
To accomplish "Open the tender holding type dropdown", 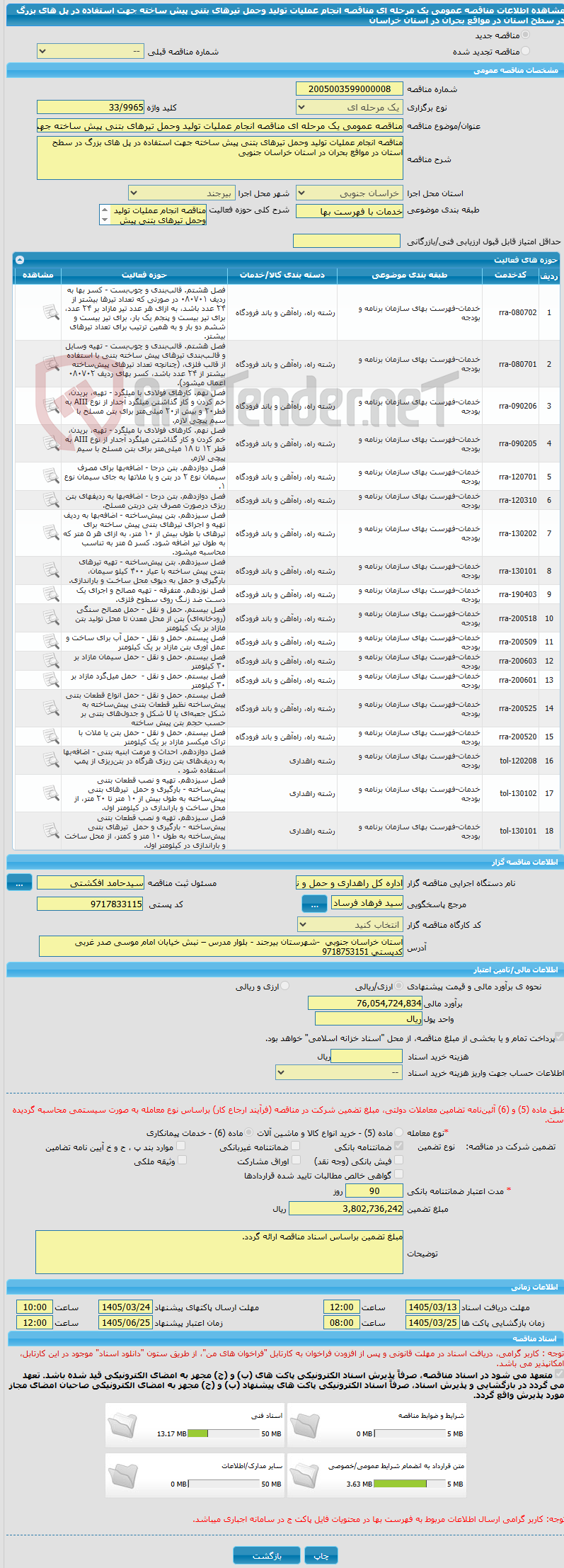I will [x=349, y=108].
